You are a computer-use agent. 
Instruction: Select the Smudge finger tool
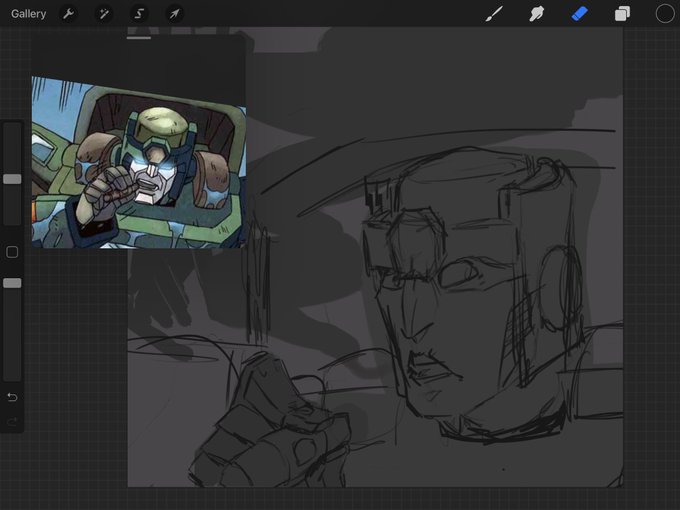point(536,14)
